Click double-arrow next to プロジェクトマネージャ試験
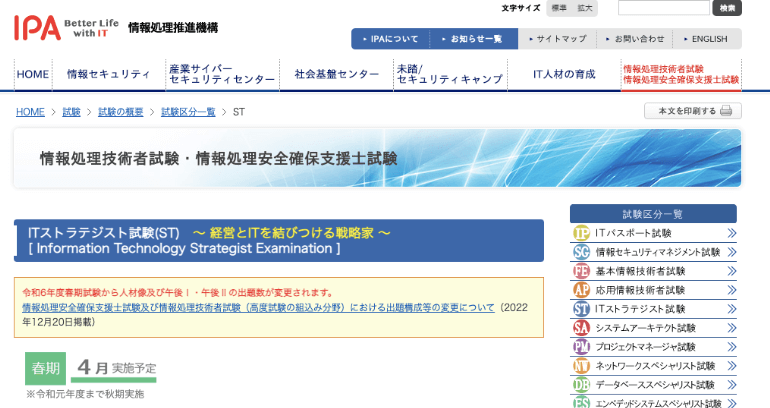Screen dimensions: 770x408 [732, 347]
